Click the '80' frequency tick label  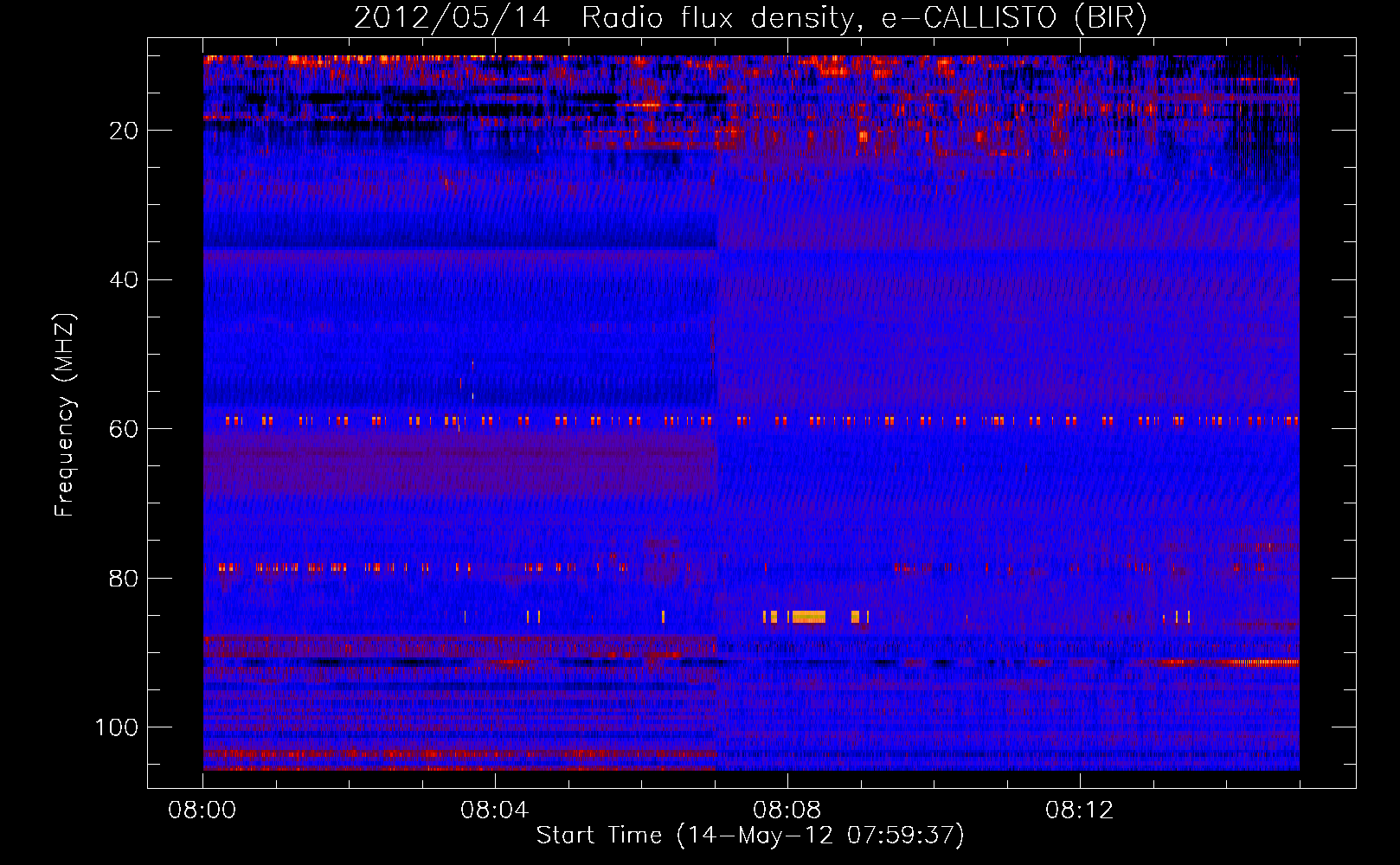click(x=125, y=579)
